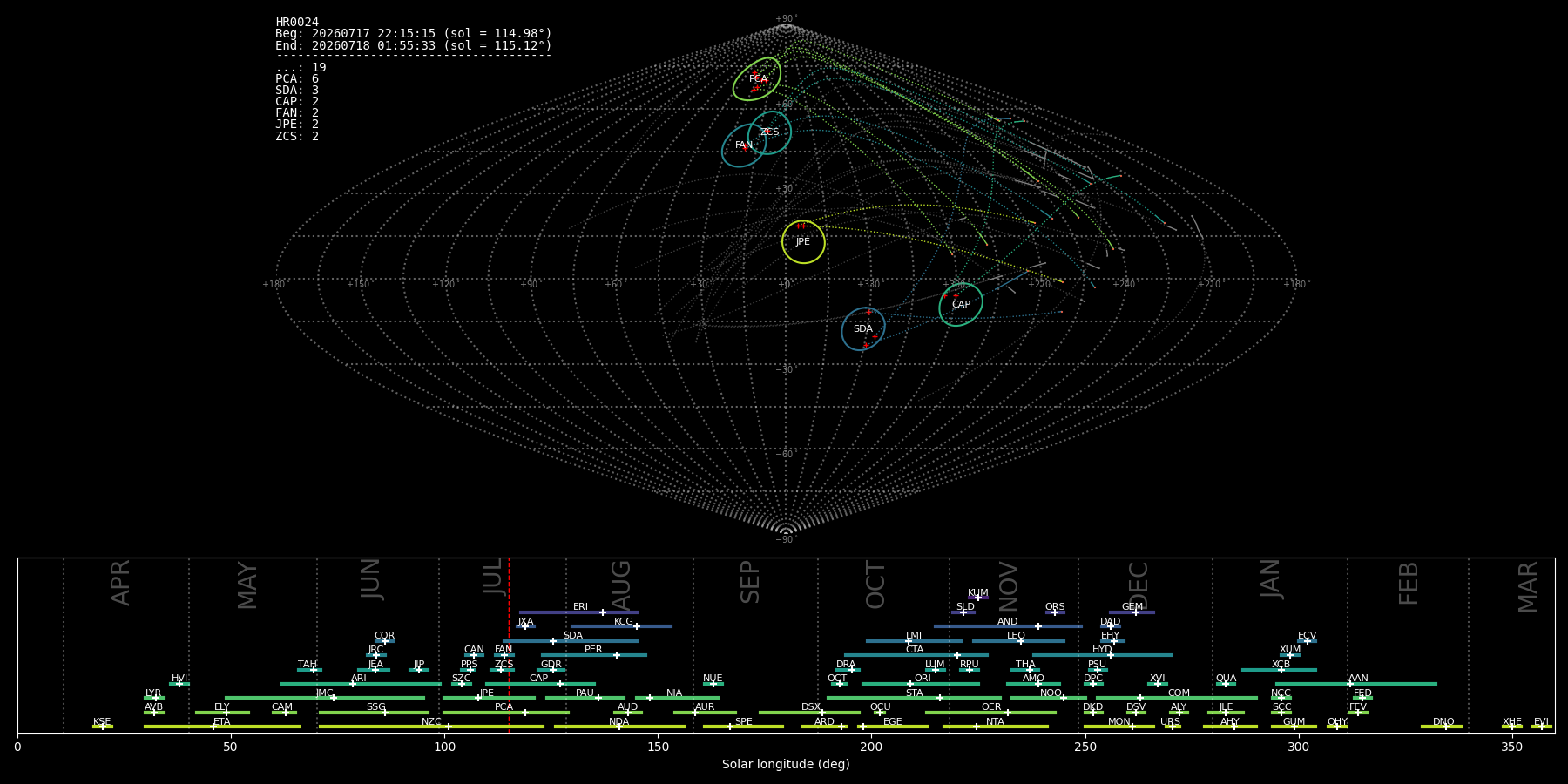
Task: Select the FAN radiant circle on sky map
Action: point(744,145)
